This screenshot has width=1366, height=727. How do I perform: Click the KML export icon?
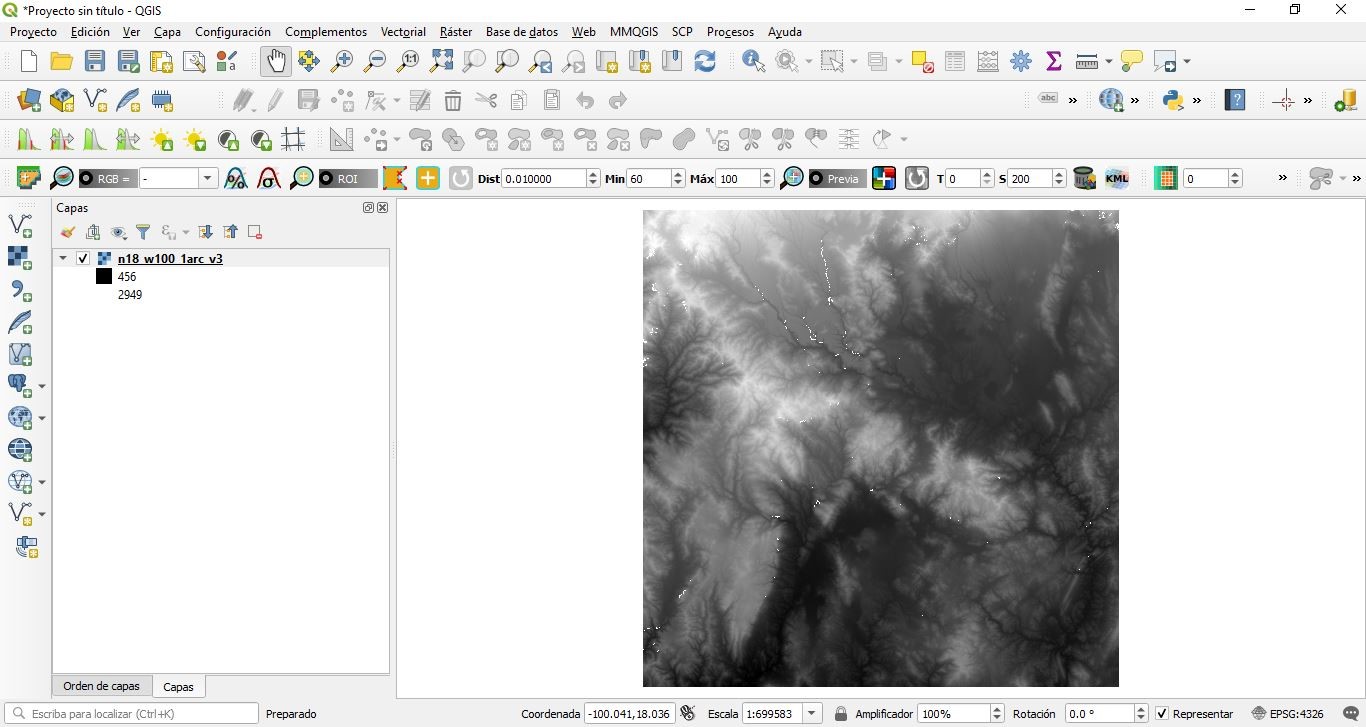pos(1116,179)
